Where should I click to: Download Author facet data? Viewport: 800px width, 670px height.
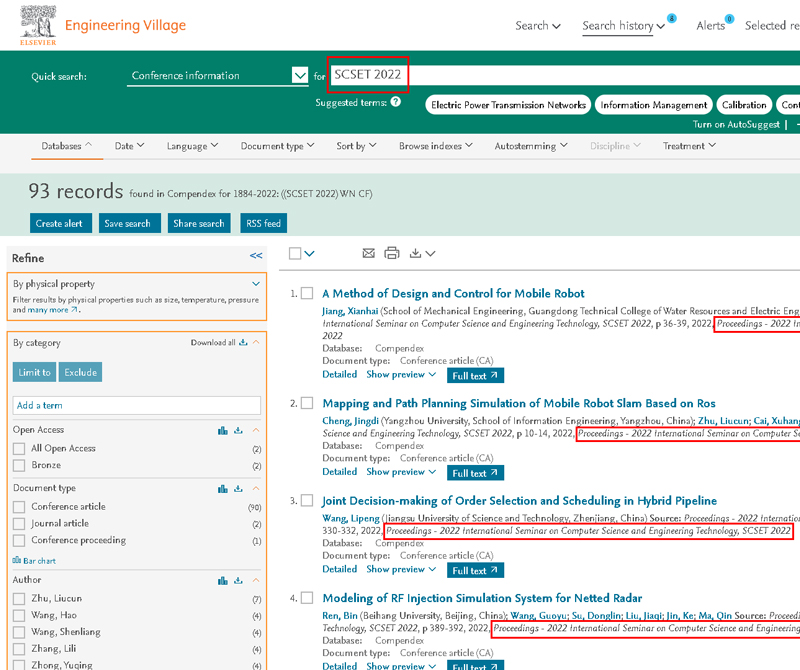click(x=238, y=581)
